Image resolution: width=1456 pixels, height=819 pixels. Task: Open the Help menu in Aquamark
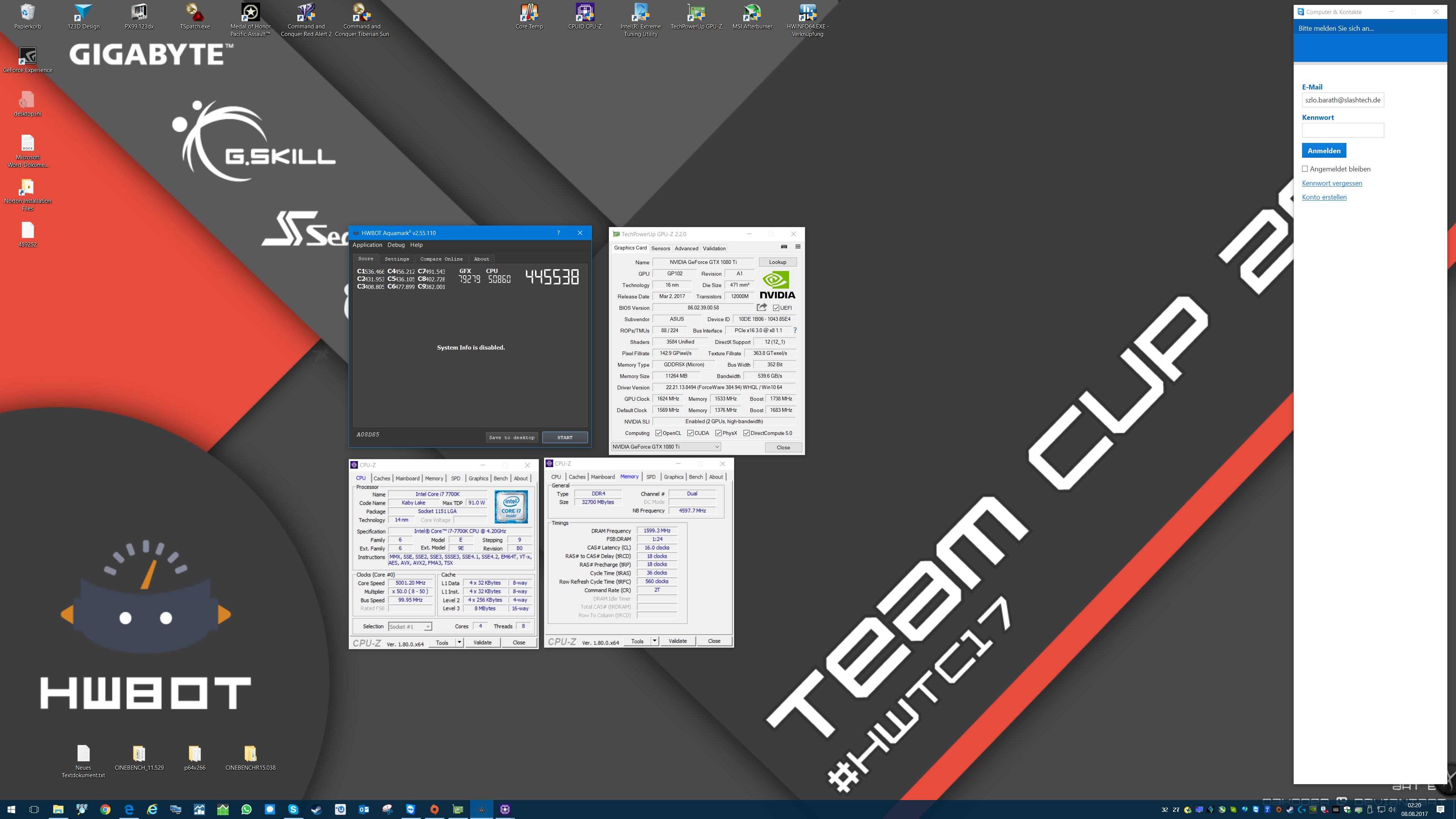click(x=417, y=245)
